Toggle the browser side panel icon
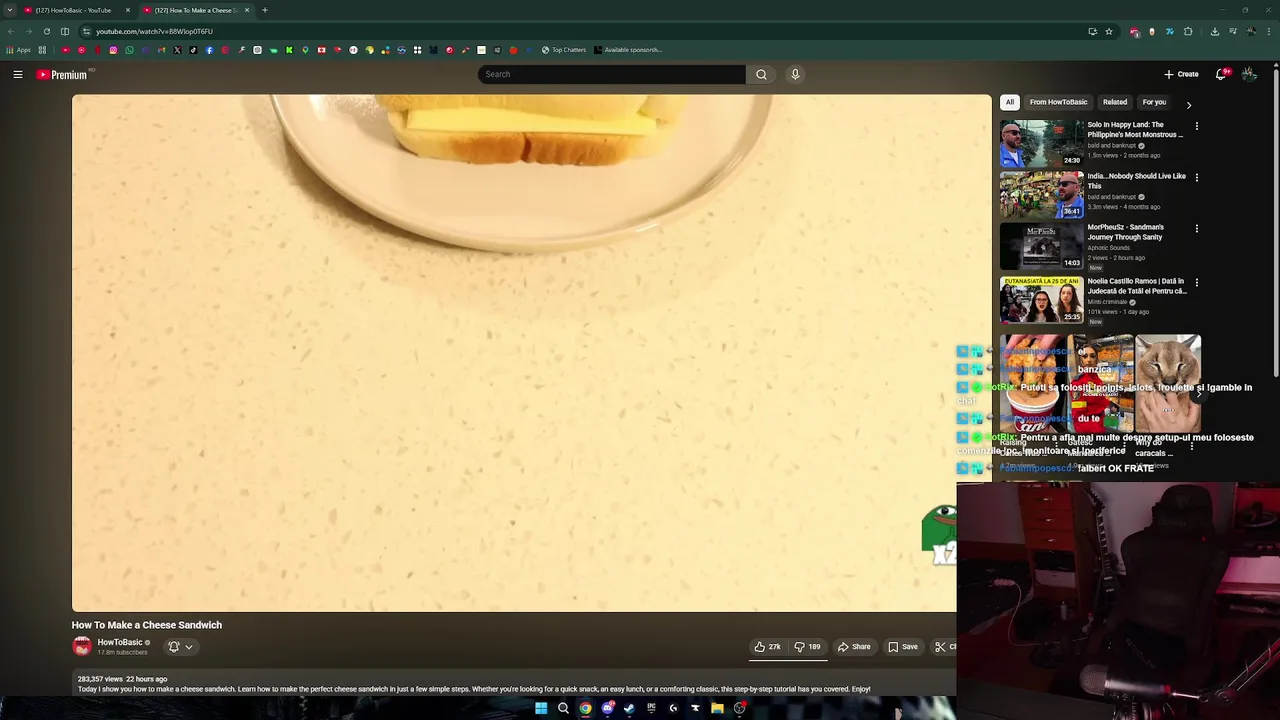Image resolution: width=1280 pixels, height=720 pixels. (x=65, y=31)
